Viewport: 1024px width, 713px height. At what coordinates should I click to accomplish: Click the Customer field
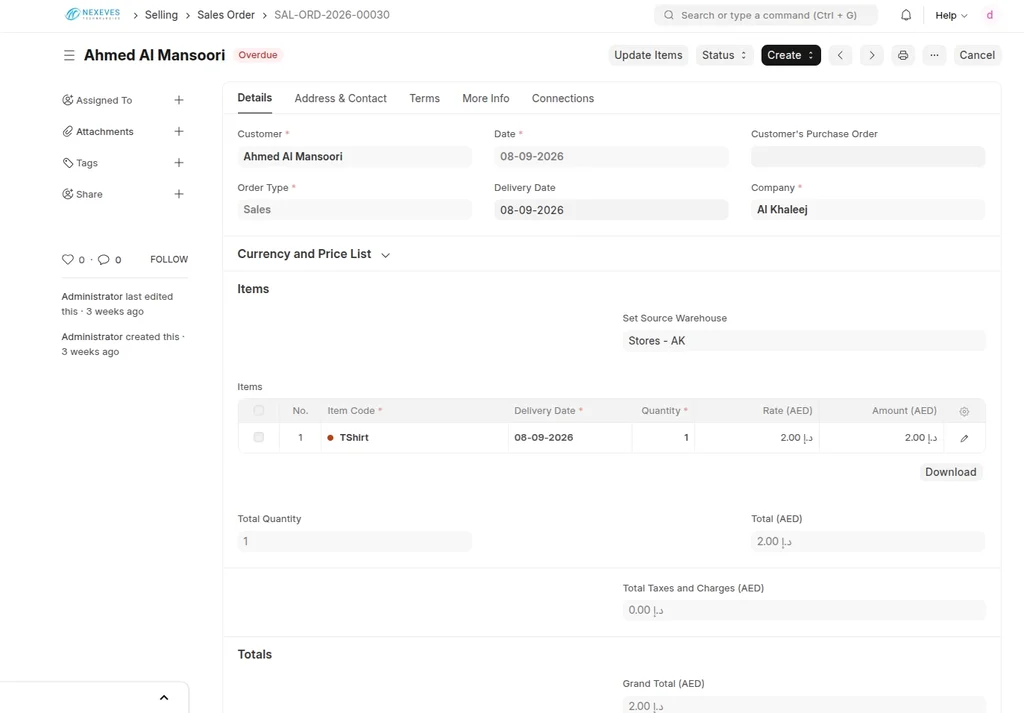(354, 157)
